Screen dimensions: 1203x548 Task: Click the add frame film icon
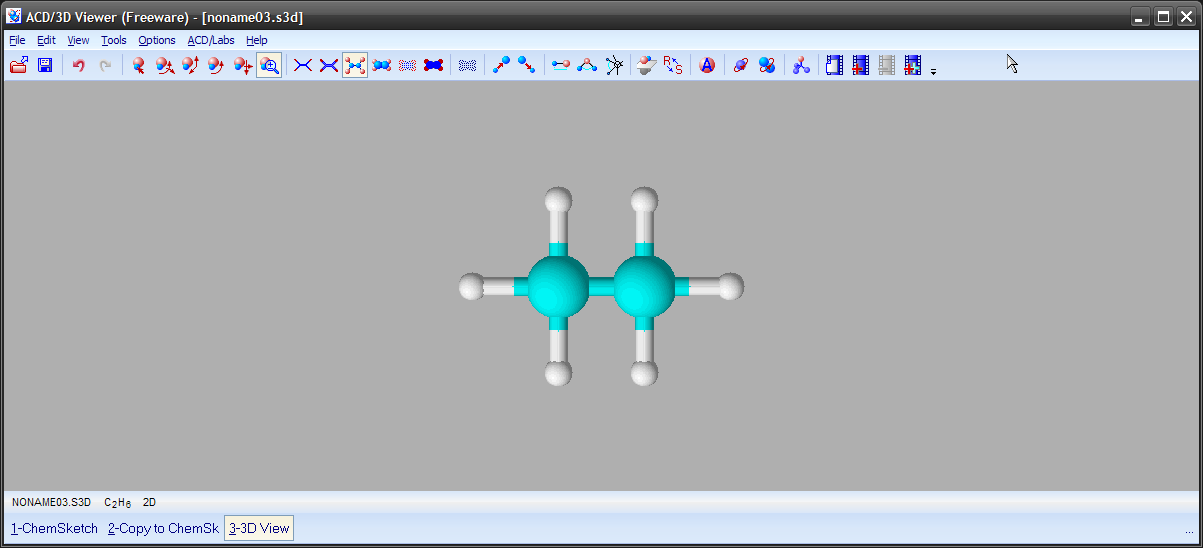coord(861,66)
